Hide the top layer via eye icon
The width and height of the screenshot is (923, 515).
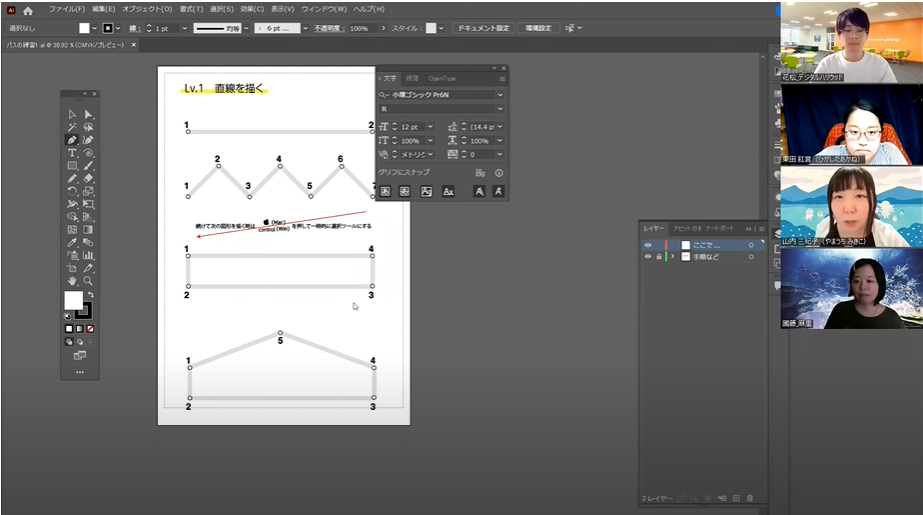[x=648, y=245]
